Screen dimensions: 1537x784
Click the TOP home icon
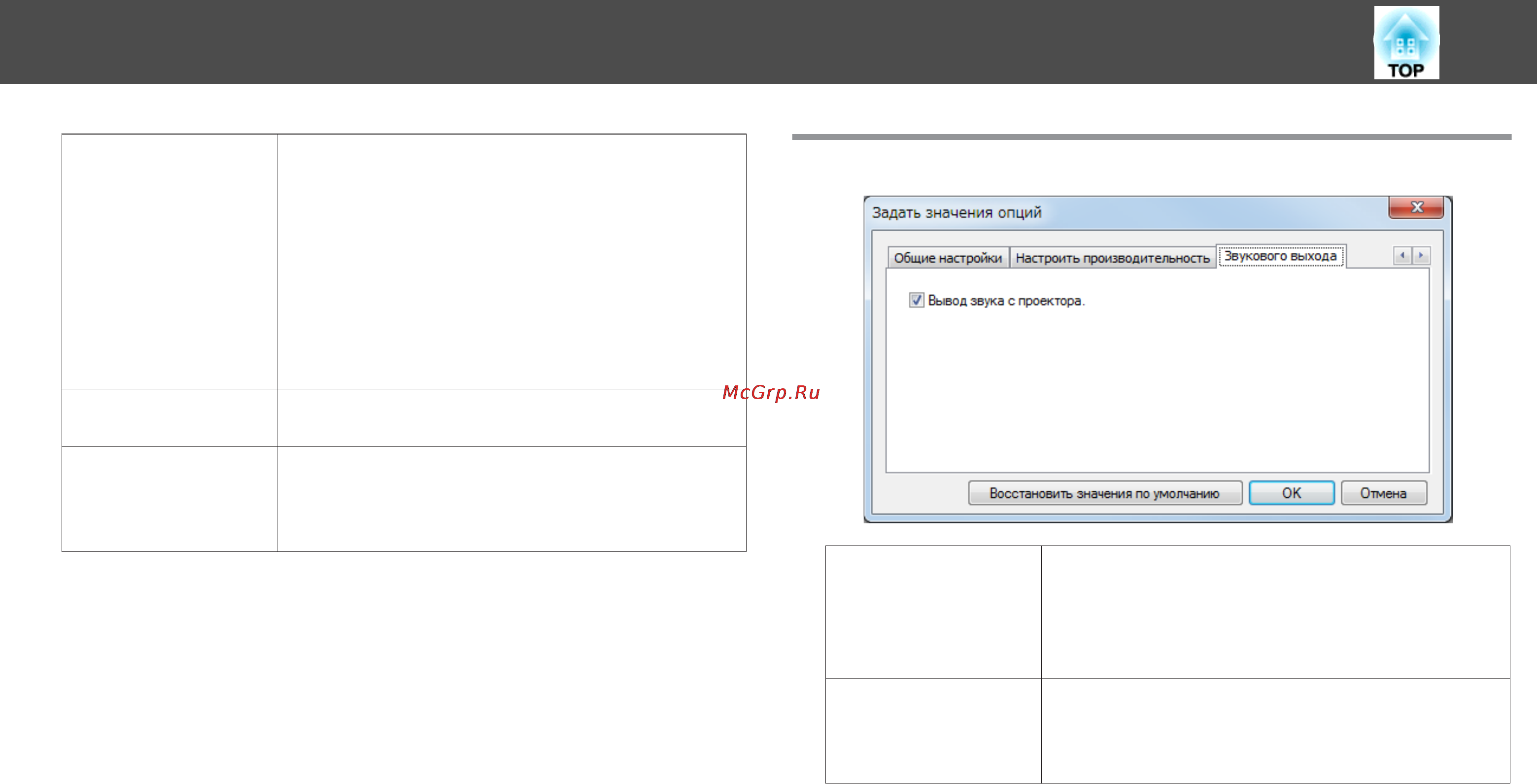click(x=1406, y=42)
